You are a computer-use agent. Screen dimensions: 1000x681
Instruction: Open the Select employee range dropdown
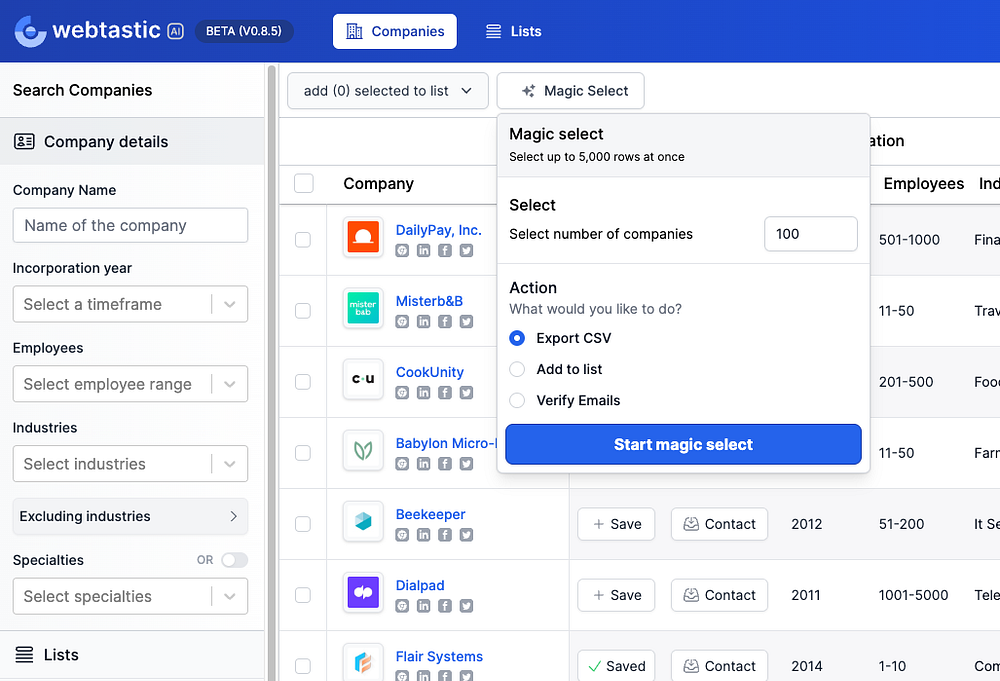(x=130, y=384)
